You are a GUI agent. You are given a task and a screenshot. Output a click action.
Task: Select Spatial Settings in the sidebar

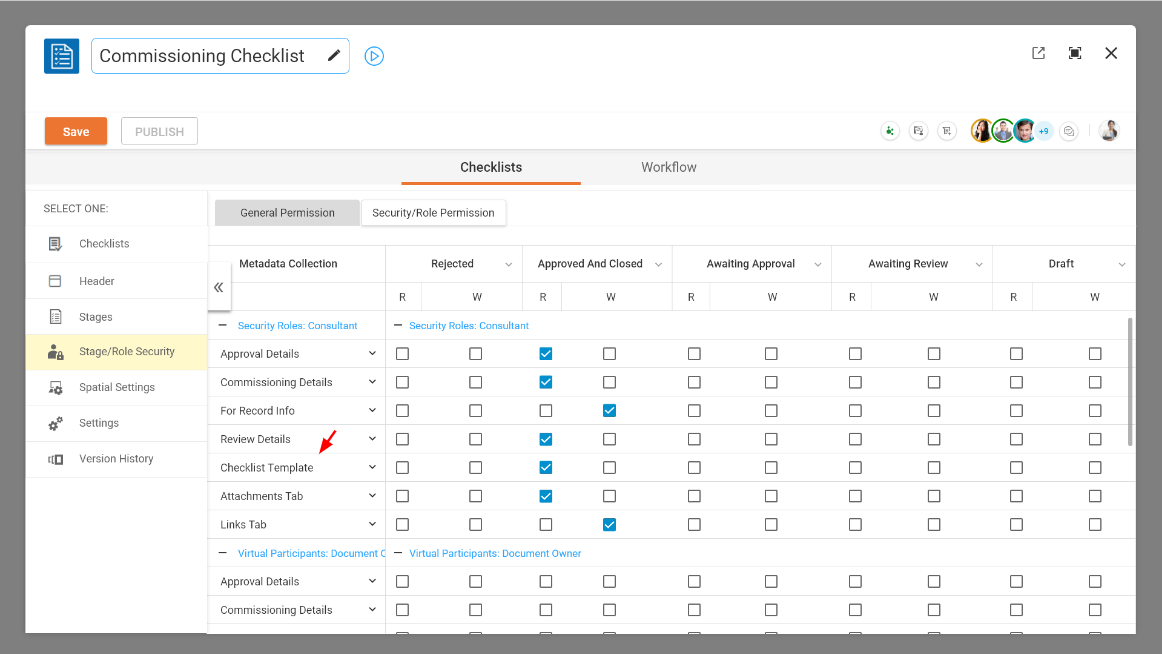click(x=116, y=387)
